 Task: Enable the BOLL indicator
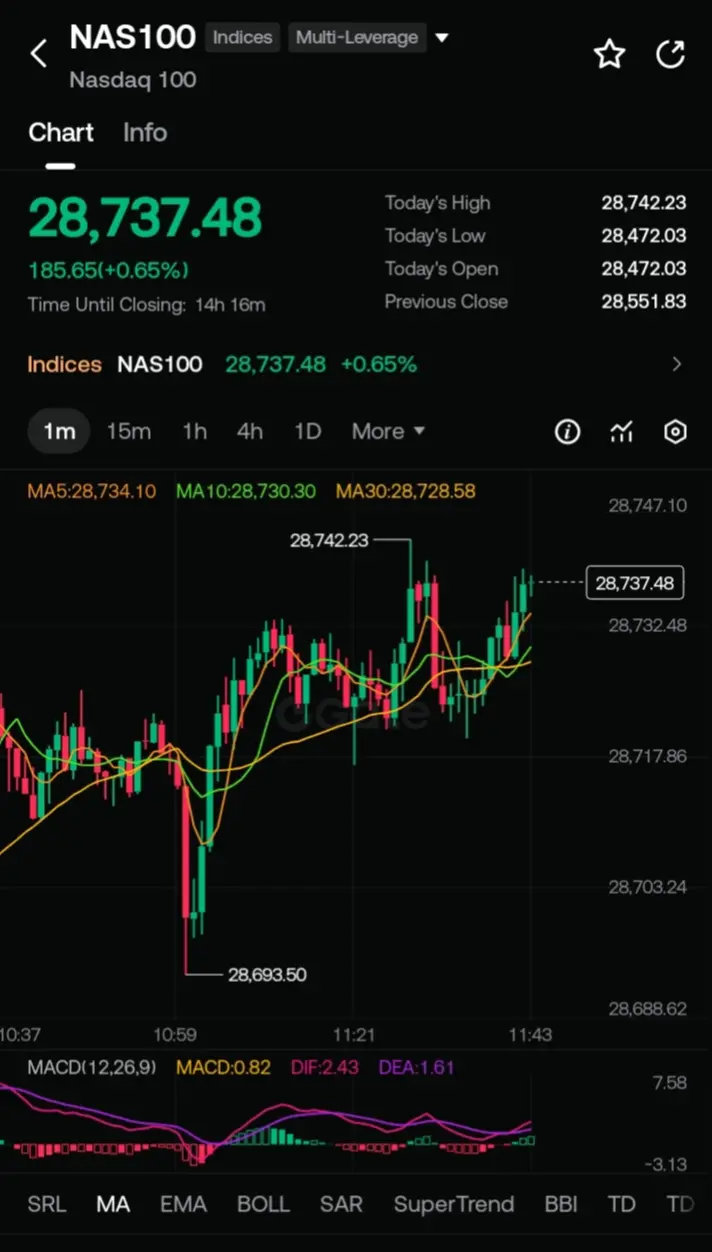(x=263, y=1204)
